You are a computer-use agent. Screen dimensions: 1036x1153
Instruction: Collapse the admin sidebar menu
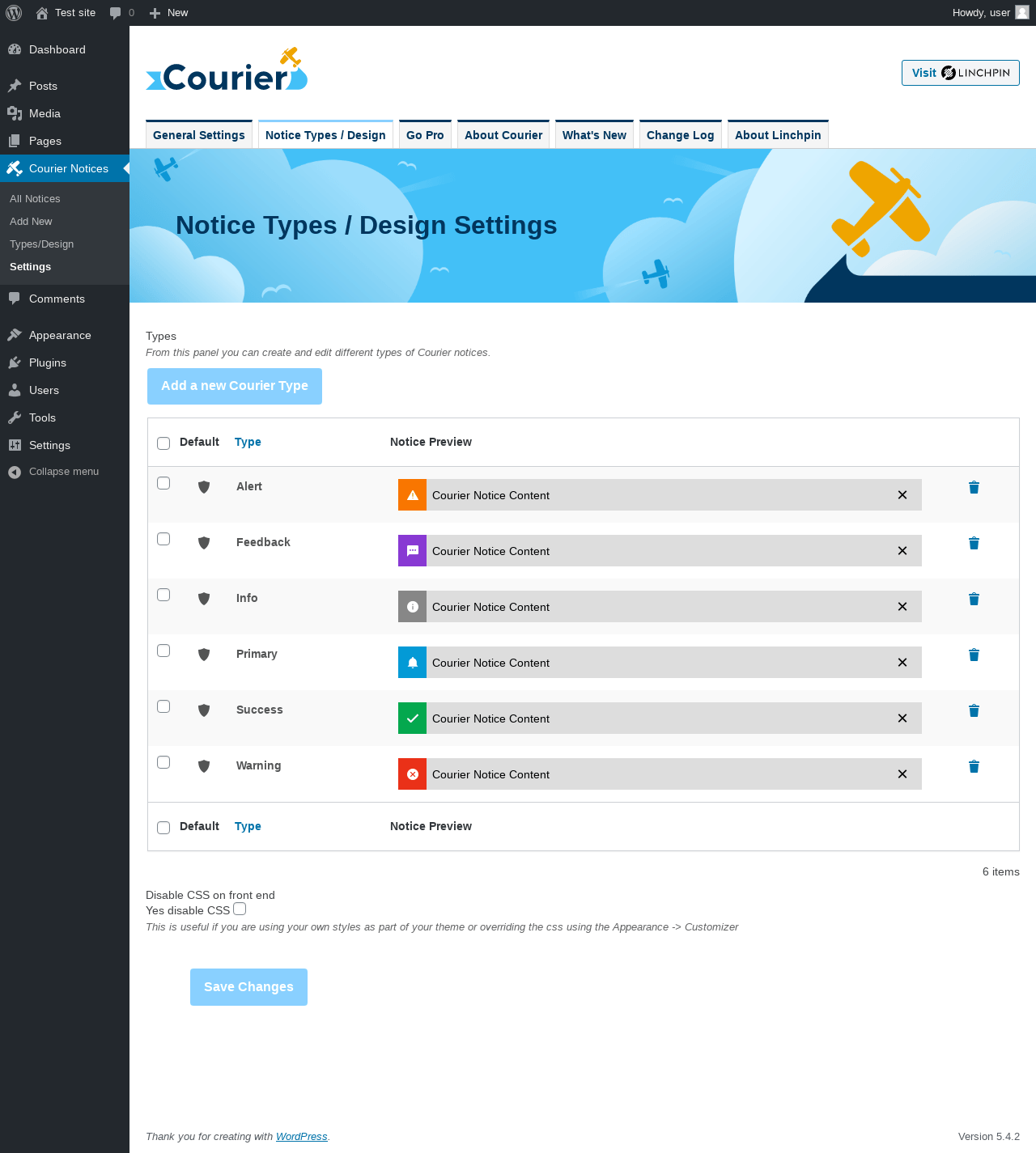[x=53, y=472]
